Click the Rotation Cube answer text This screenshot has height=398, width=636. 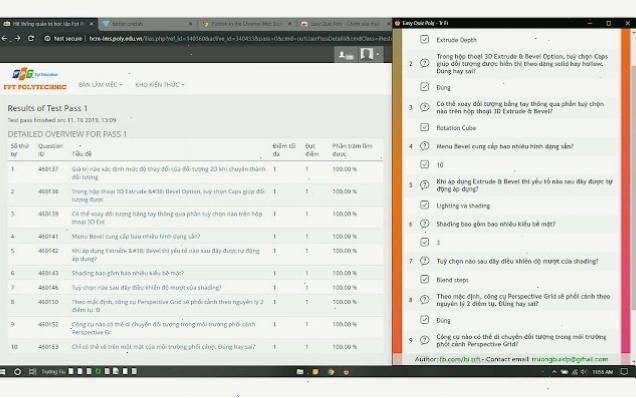[456, 128]
